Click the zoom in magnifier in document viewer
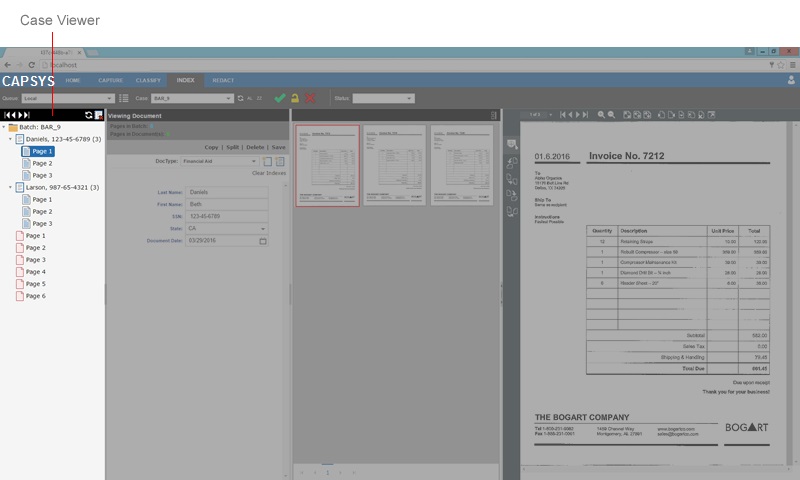Screen dimensions: 800x480 coord(601,116)
